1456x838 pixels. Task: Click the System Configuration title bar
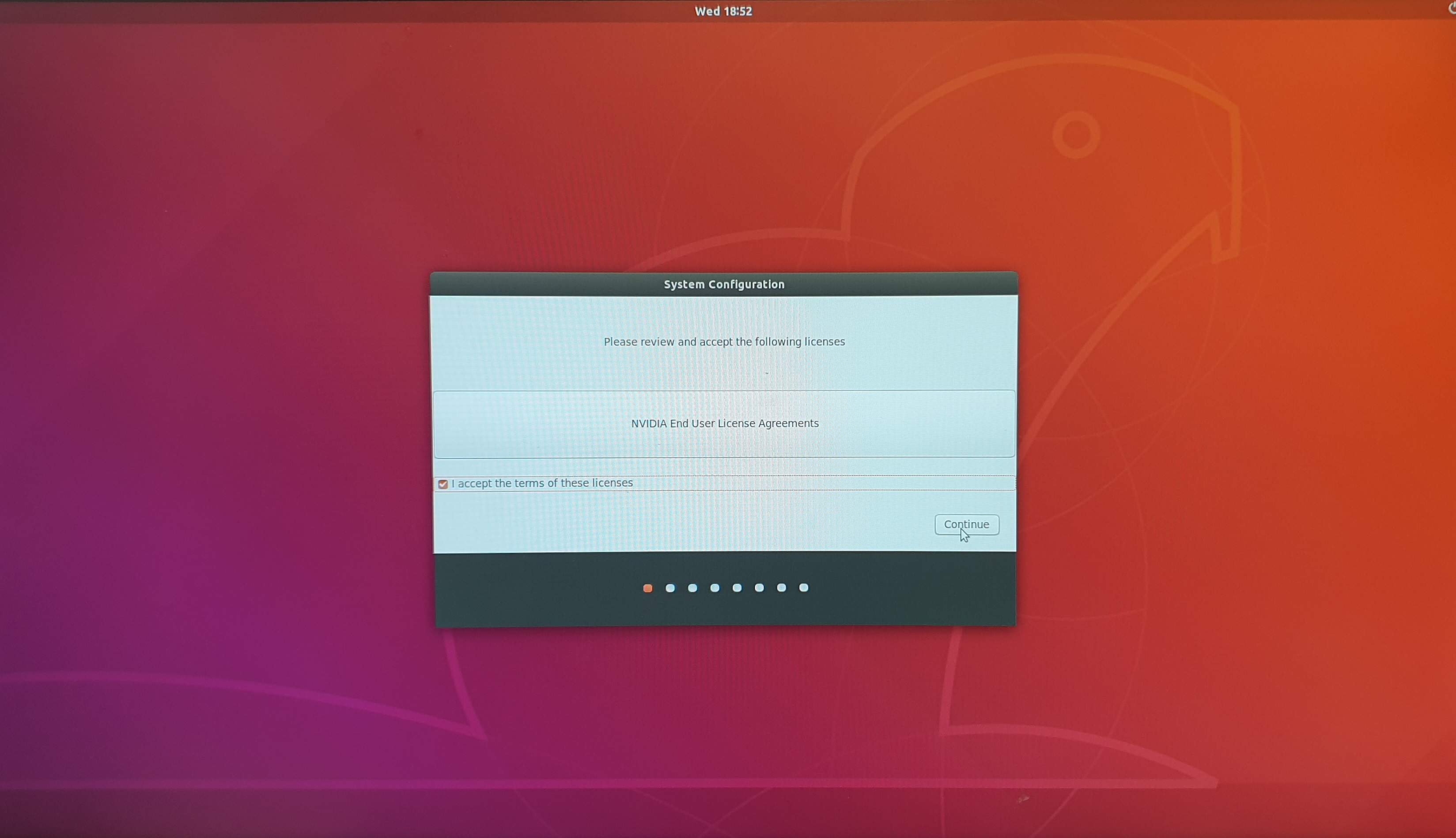pyautogui.click(x=724, y=284)
